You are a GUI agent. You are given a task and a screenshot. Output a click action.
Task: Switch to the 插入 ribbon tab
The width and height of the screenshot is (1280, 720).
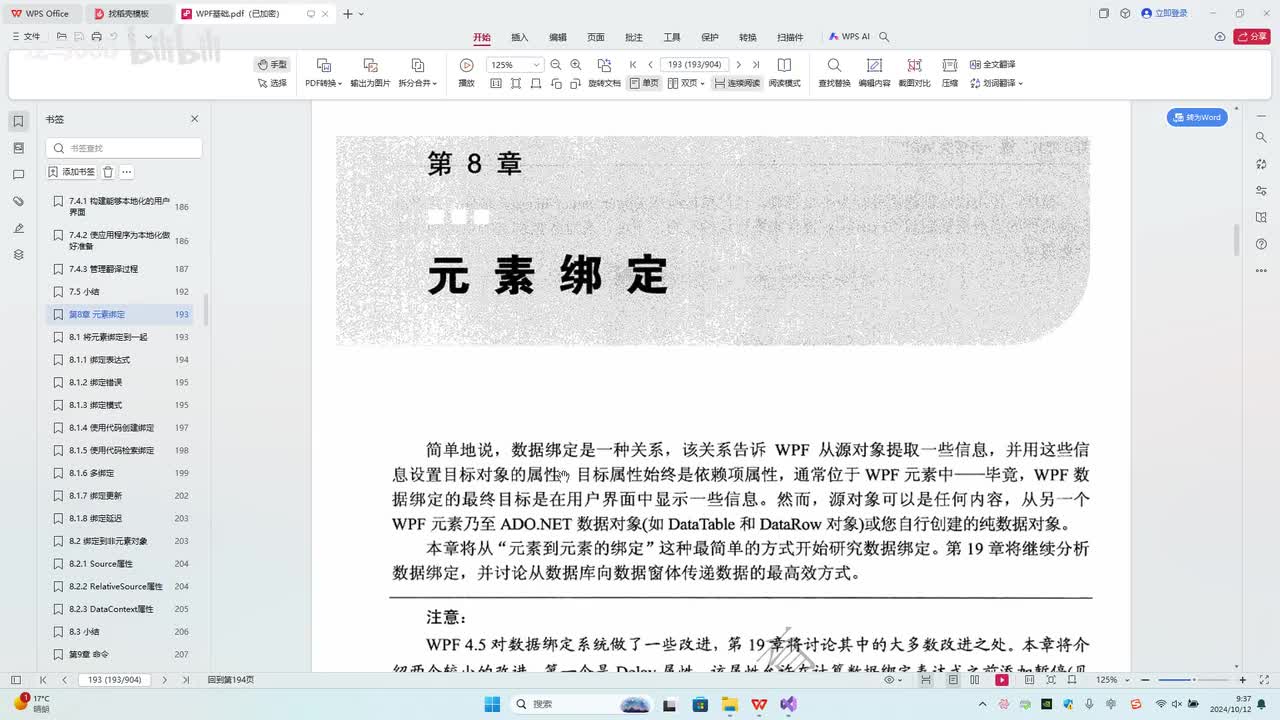(520, 37)
